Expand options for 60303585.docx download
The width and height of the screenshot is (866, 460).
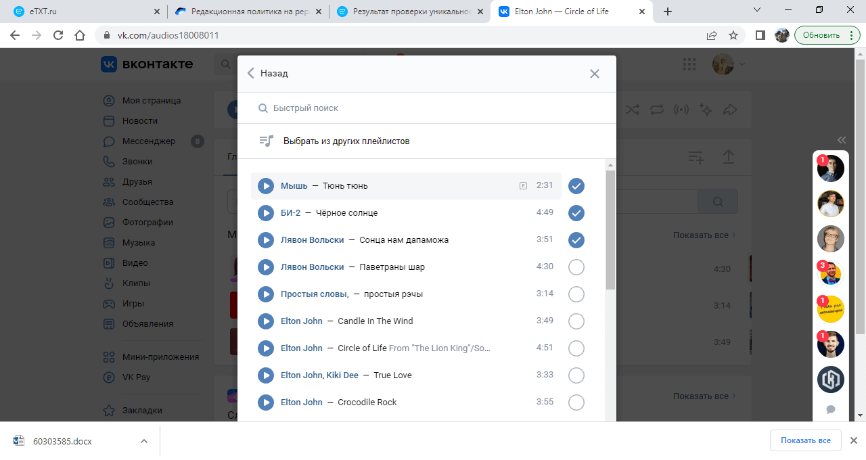click(144, 441)
